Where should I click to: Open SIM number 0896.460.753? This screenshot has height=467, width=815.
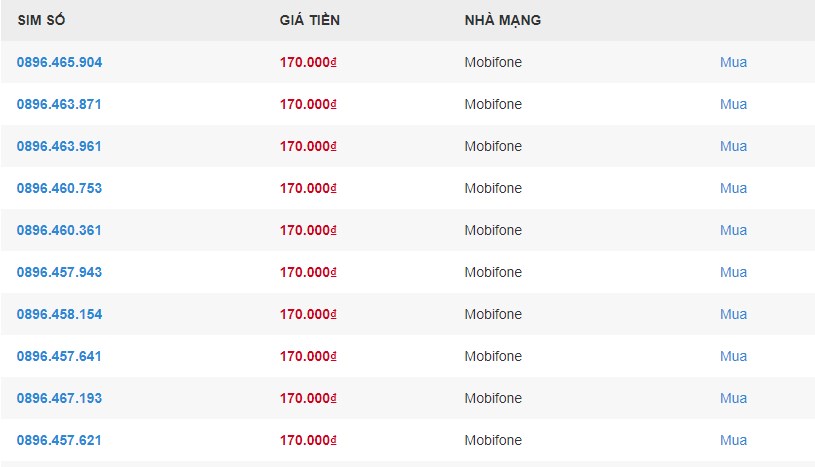point(59,188)
